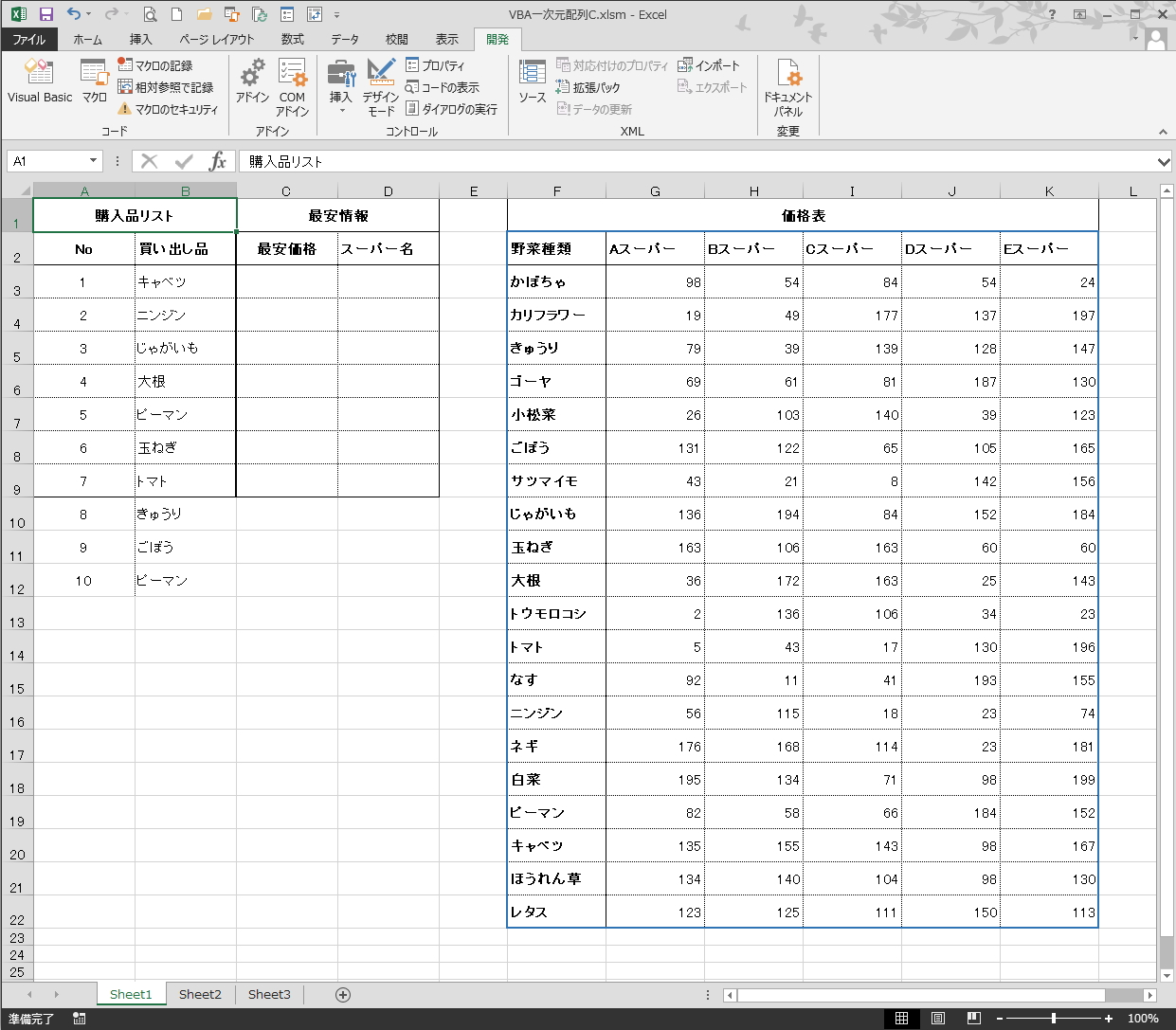Customize the quick access toolbar dropdown
The height and width of the screenshot is (1030, 1176).
coord(336,14)
